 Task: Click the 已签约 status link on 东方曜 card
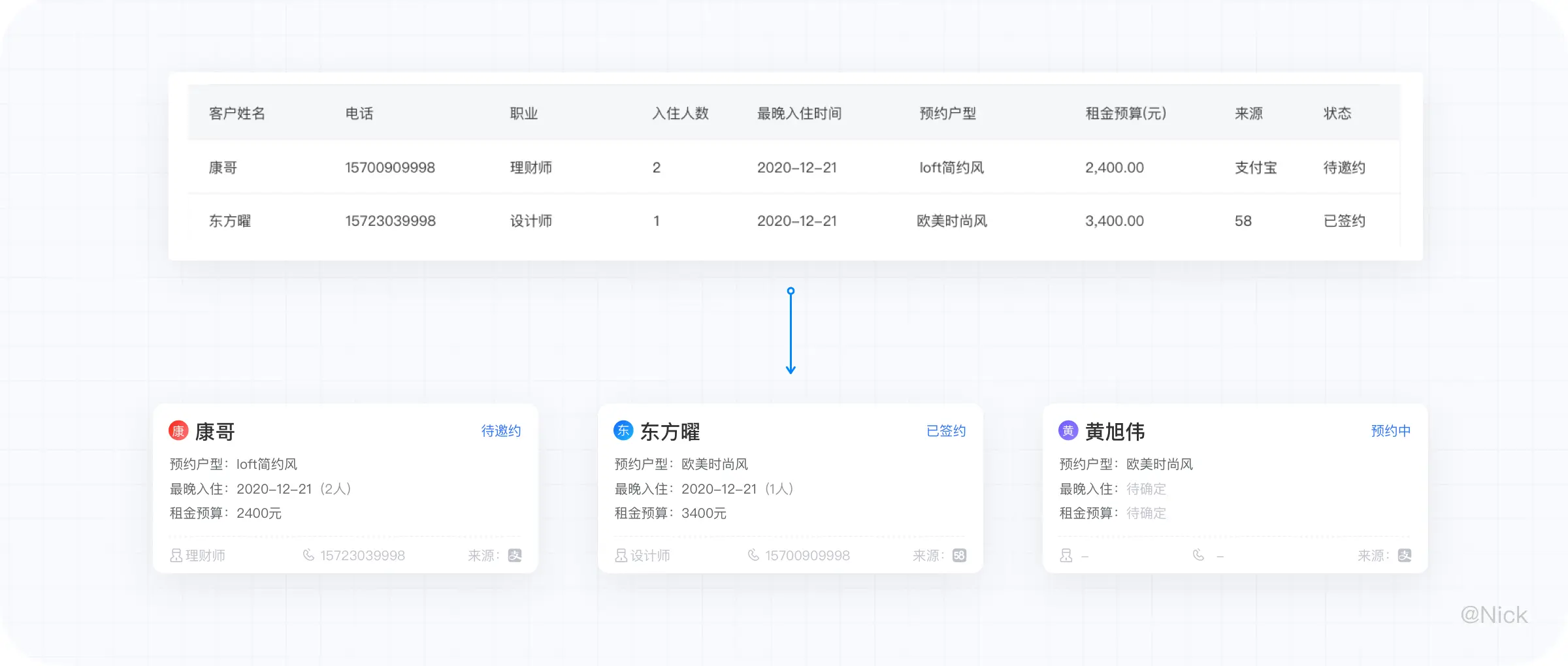tap(946, 431)
